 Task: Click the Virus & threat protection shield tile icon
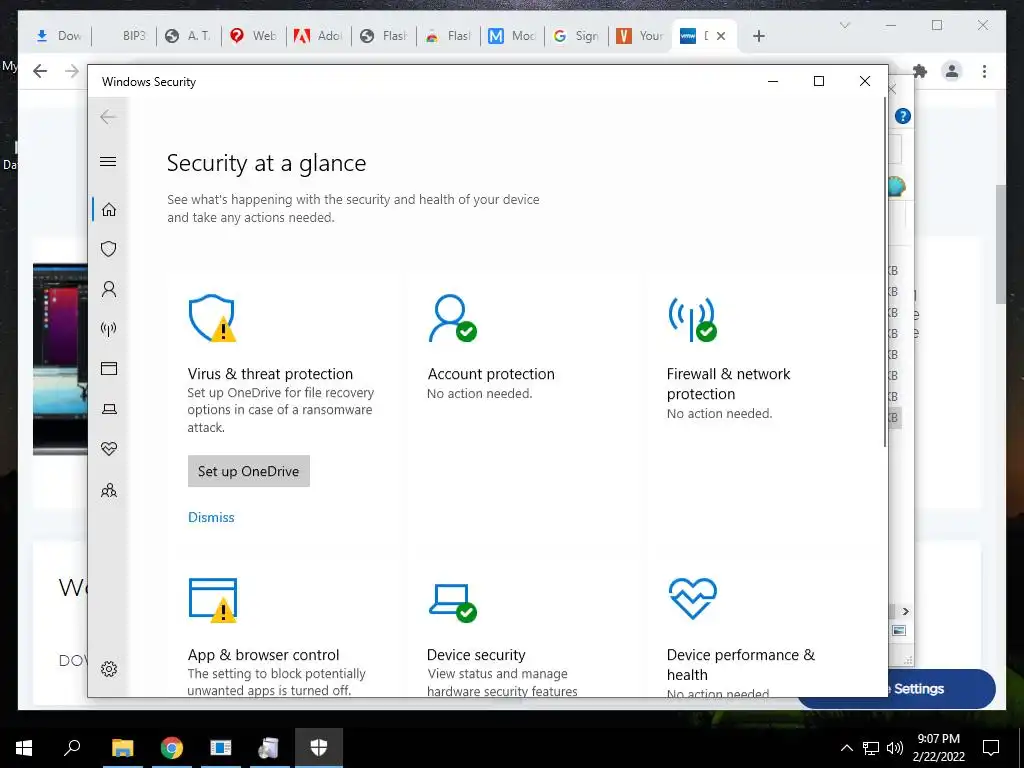(212, 318)
